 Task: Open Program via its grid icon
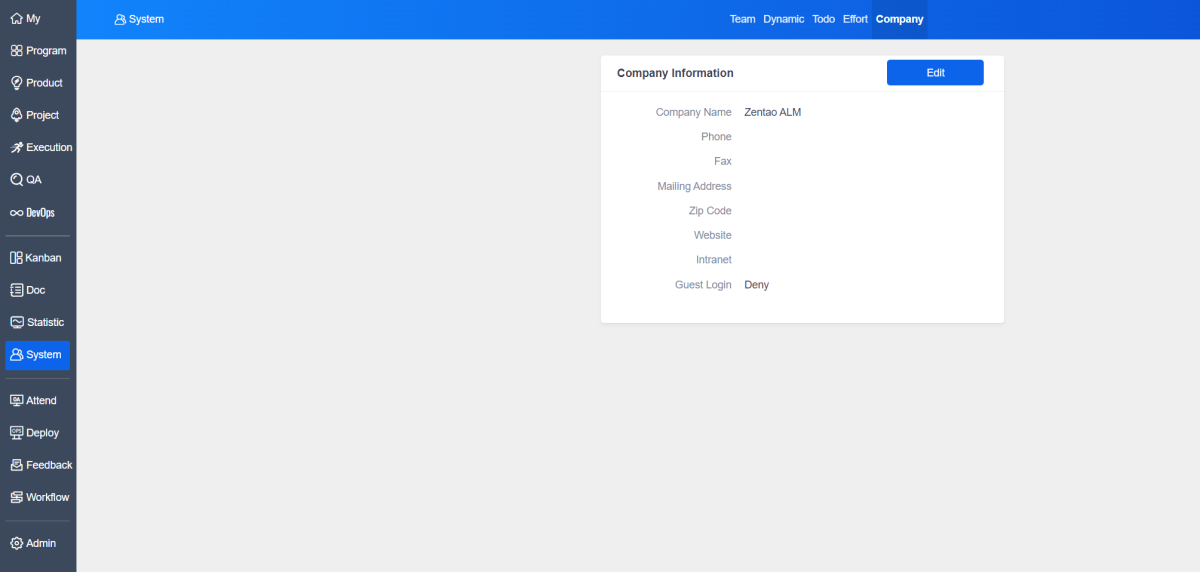point(16,51)
